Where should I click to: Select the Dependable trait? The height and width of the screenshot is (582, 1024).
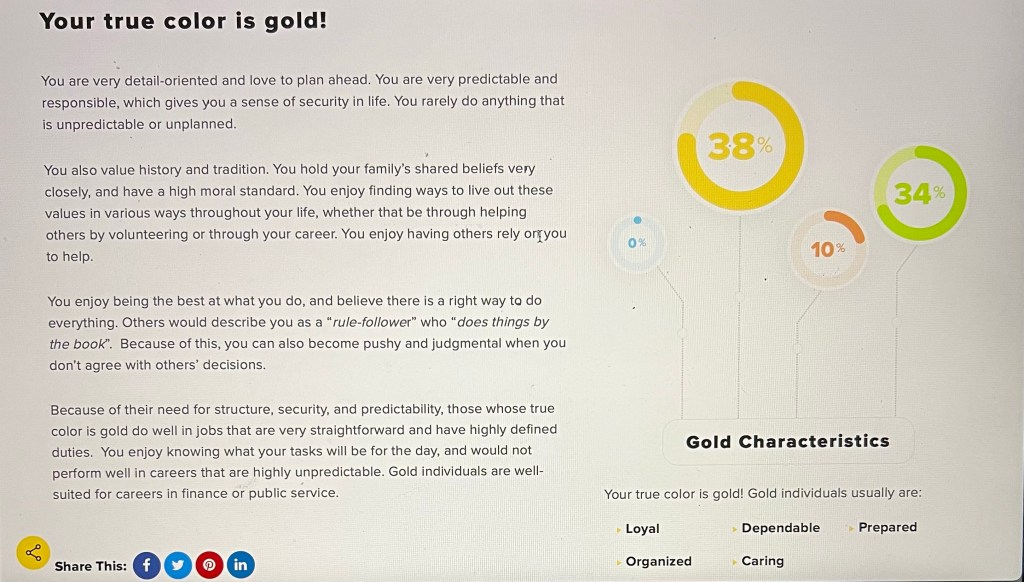point(780,528)
